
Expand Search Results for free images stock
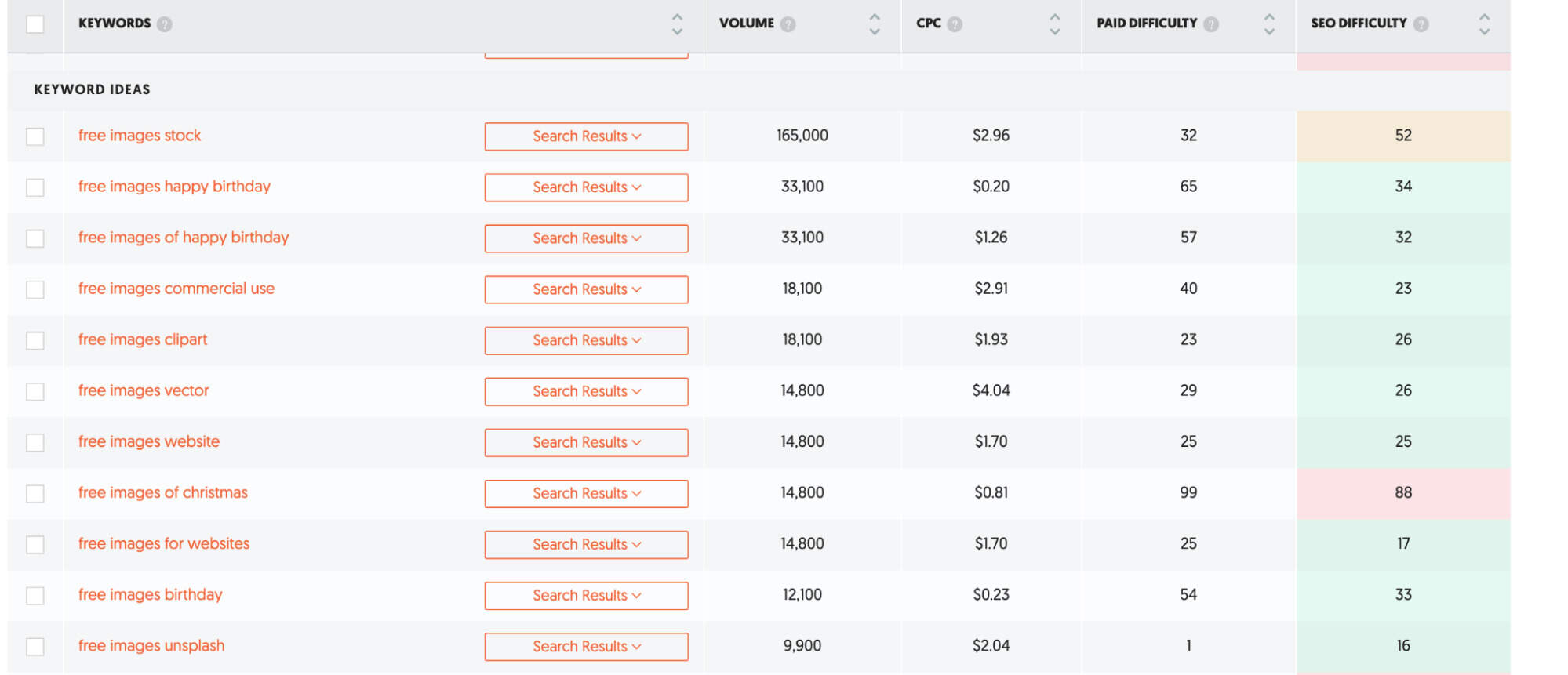[x=586, y=136]
